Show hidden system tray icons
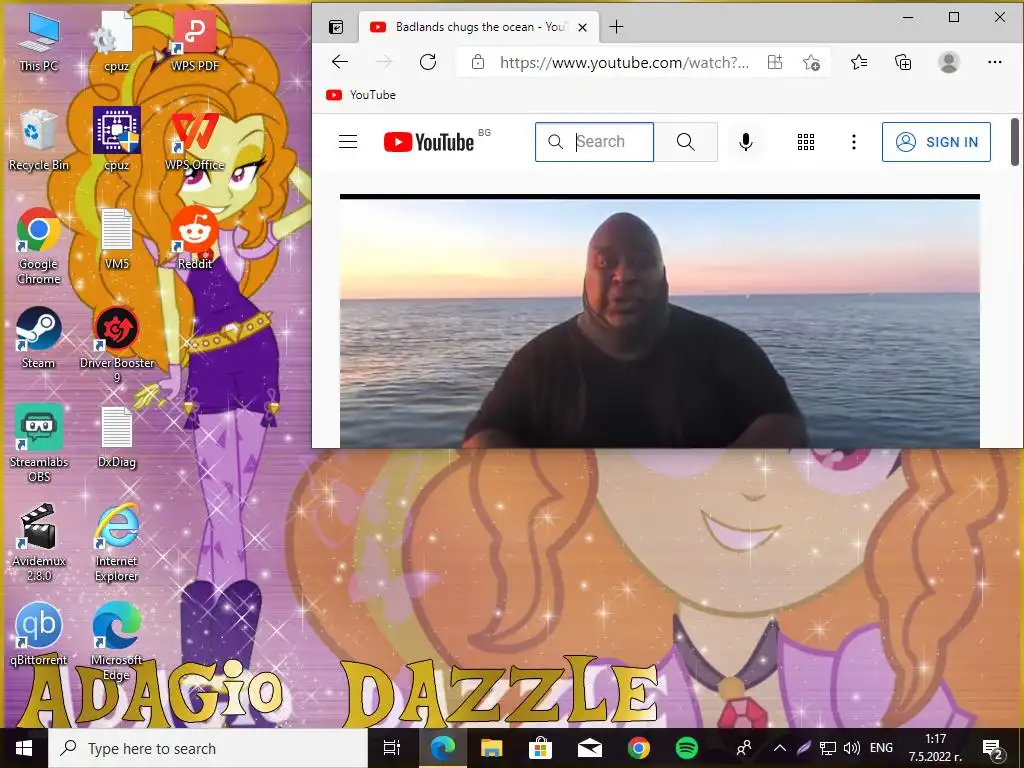Image resolution: width=1024 pixels, height=768 pixels. click(779, 748)
